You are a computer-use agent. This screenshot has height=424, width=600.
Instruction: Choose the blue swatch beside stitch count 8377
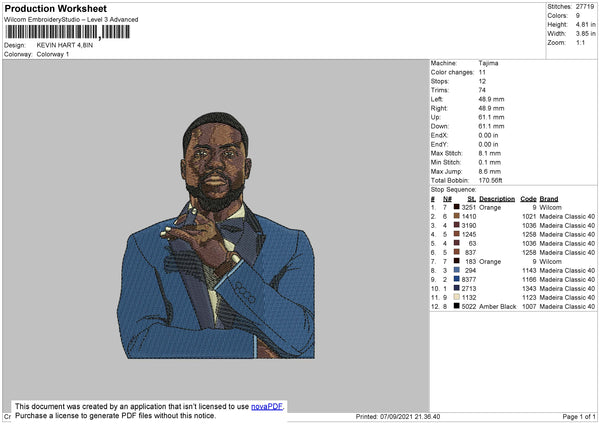[457, 279]
